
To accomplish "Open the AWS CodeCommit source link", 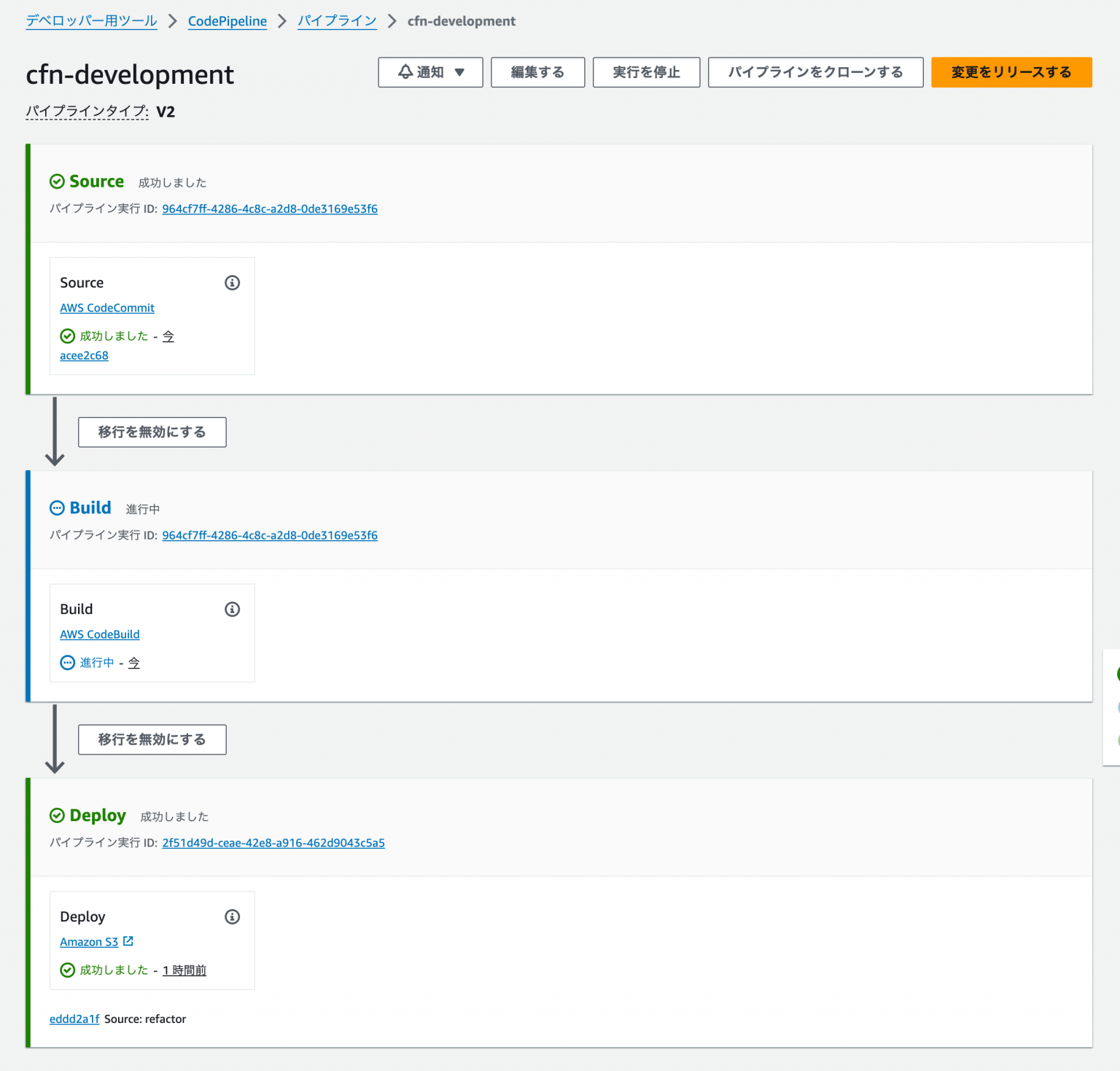I will tap(106, 308).
